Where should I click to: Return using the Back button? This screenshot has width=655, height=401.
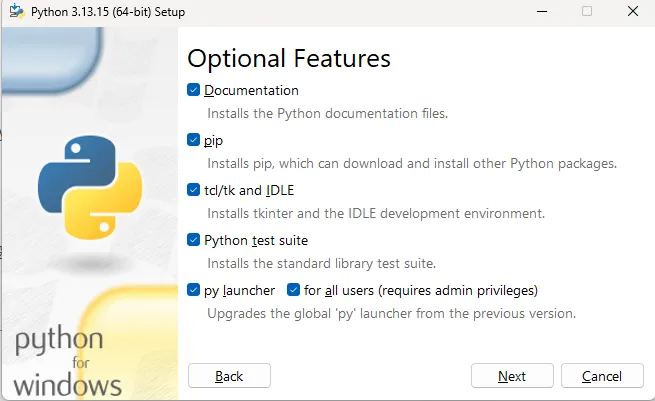point(229,376)
